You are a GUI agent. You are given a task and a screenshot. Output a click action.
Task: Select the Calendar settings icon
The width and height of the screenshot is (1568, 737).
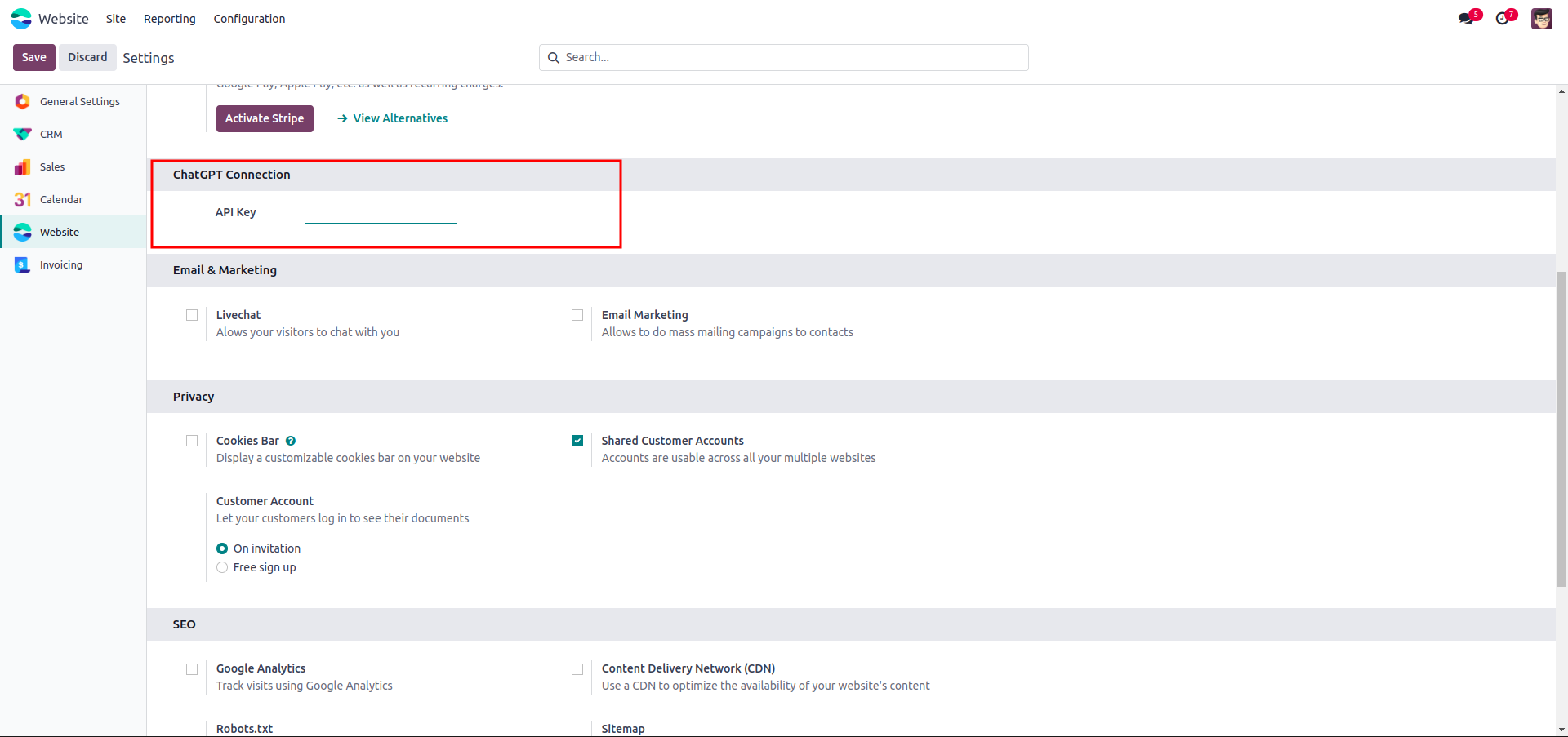coord(23,200)
